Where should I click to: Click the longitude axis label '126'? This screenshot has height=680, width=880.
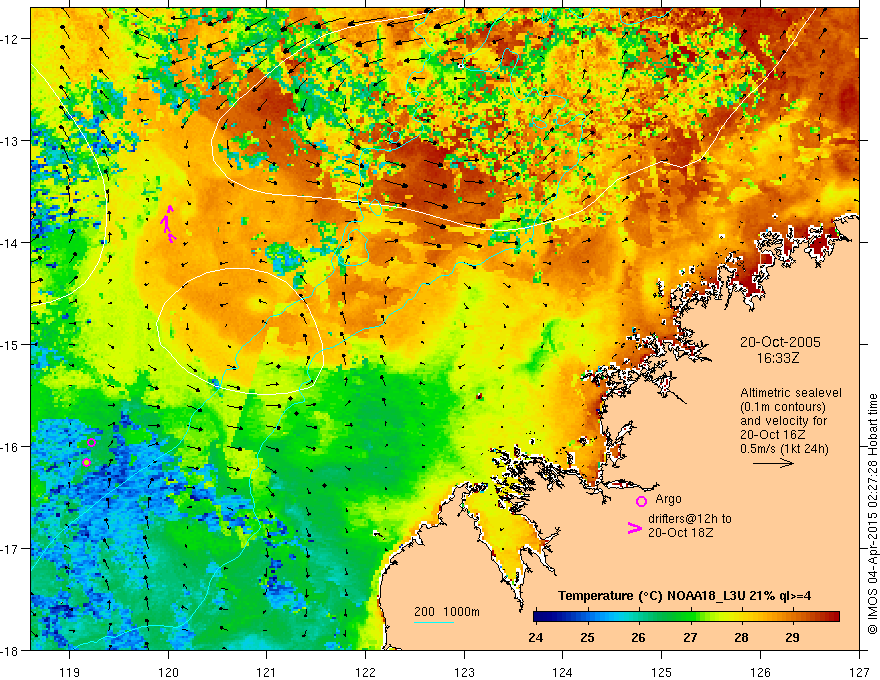coord(760,672)
